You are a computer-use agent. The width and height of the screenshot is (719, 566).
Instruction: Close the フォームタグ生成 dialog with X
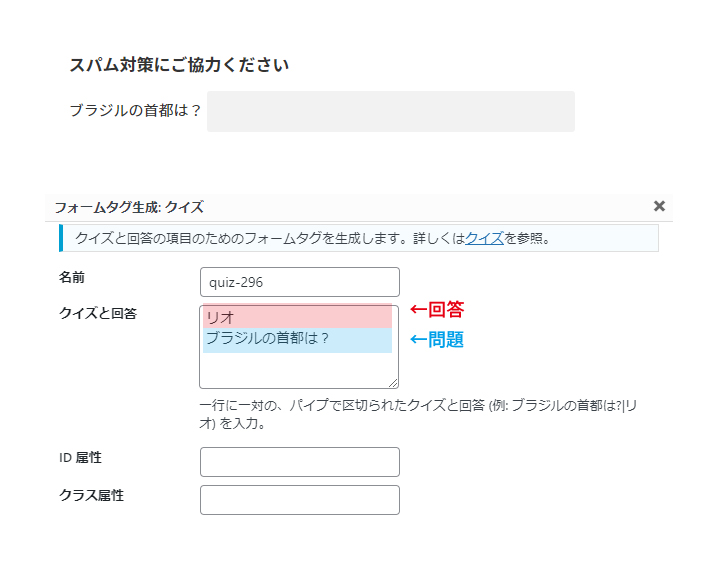click(x=659, y=206)
